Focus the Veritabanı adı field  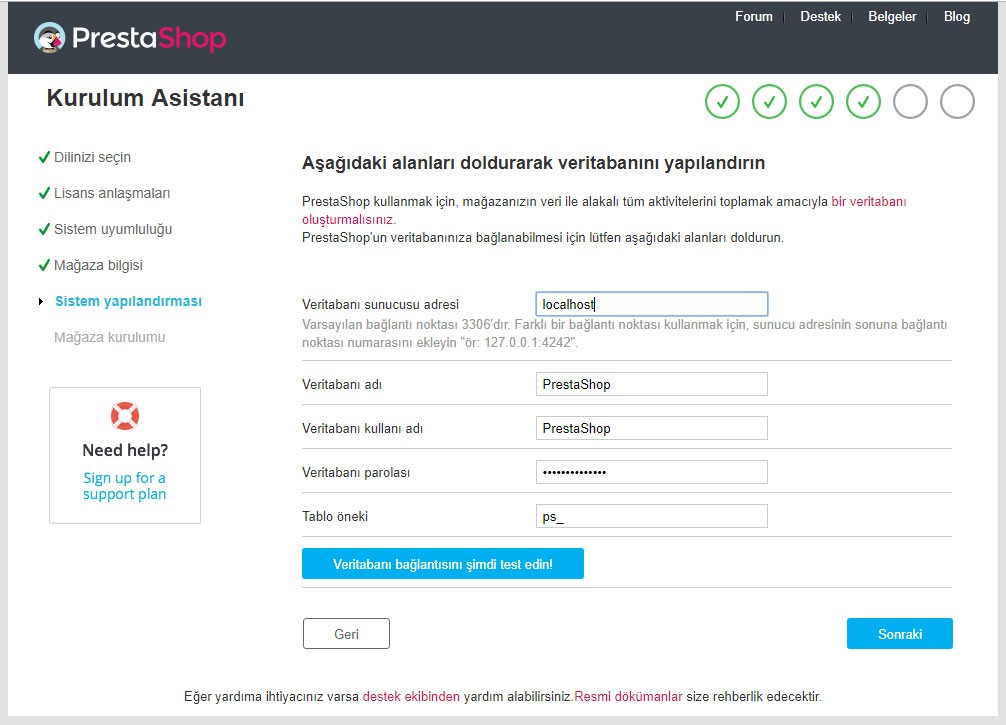[x=652, y=384]
